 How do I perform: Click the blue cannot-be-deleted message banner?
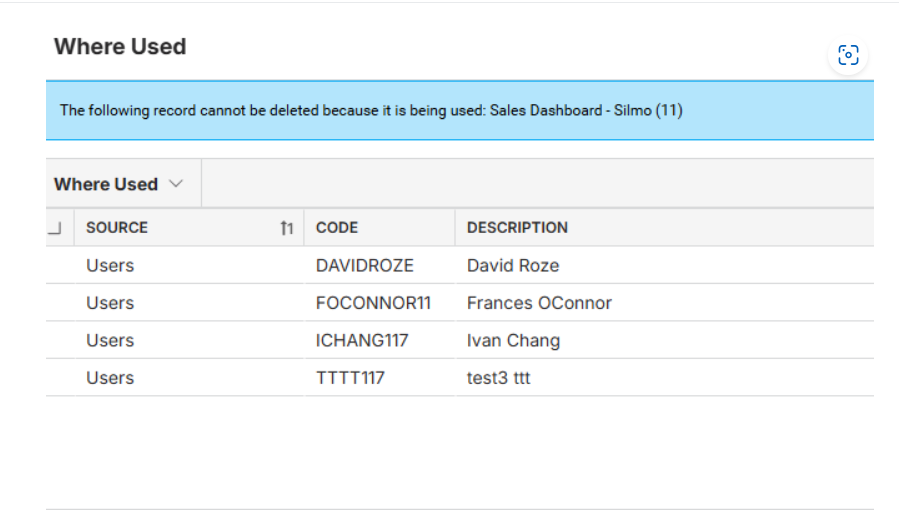coord(460,110)
